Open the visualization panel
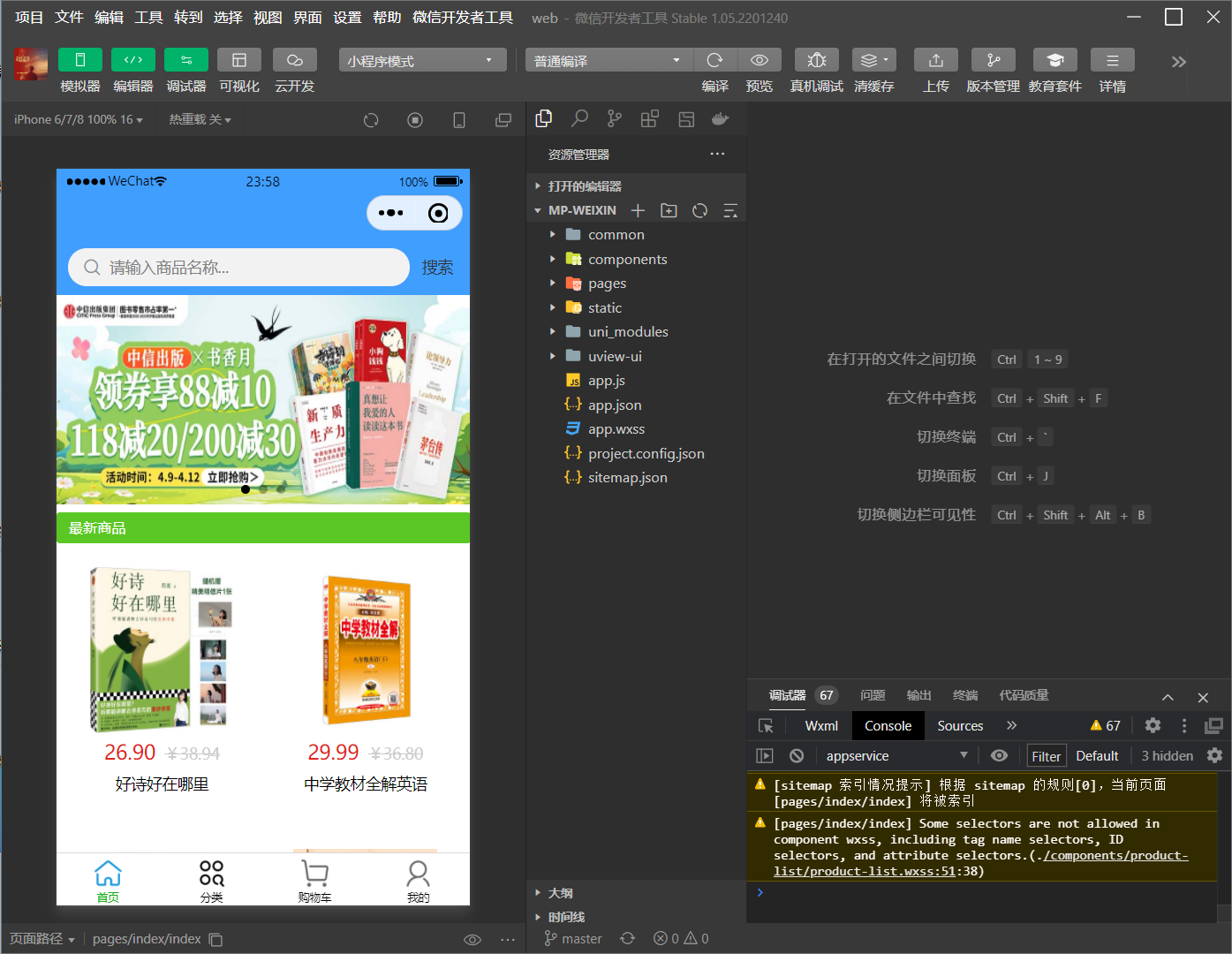 (239, 60)
